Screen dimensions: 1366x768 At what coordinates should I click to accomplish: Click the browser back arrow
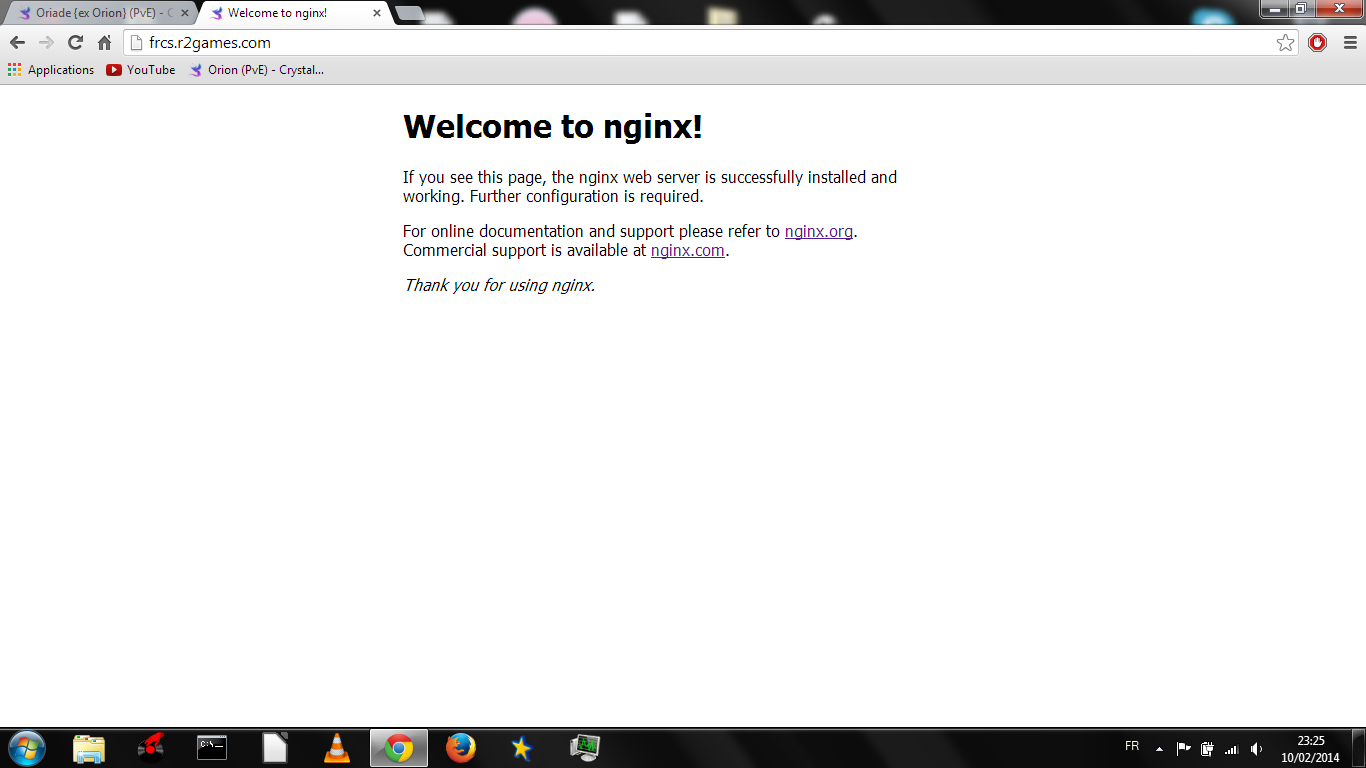pos(17,43)
